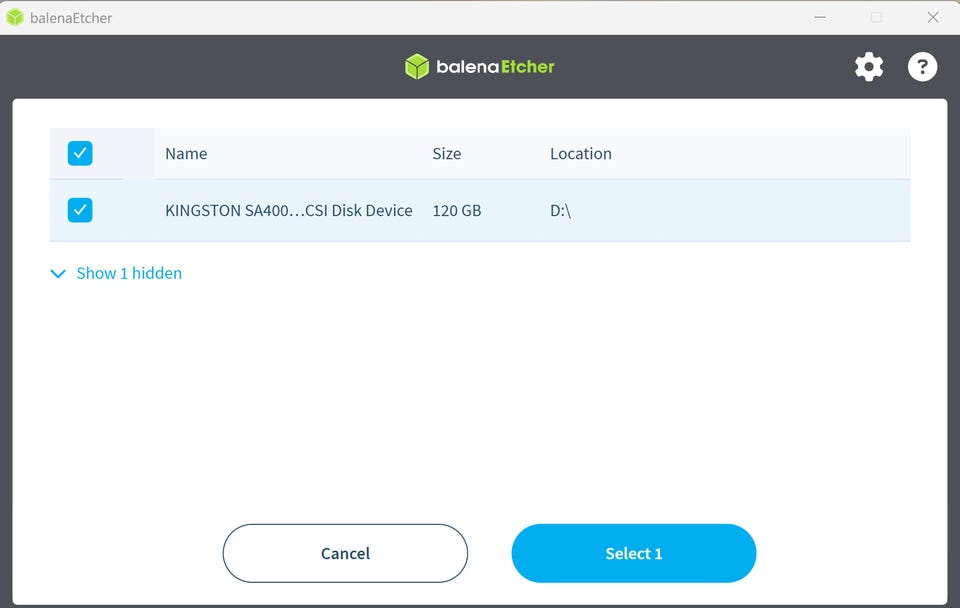Expand the Show 1 hidden chevron
The width and height of the screenshot is (960, 608).
58,274
